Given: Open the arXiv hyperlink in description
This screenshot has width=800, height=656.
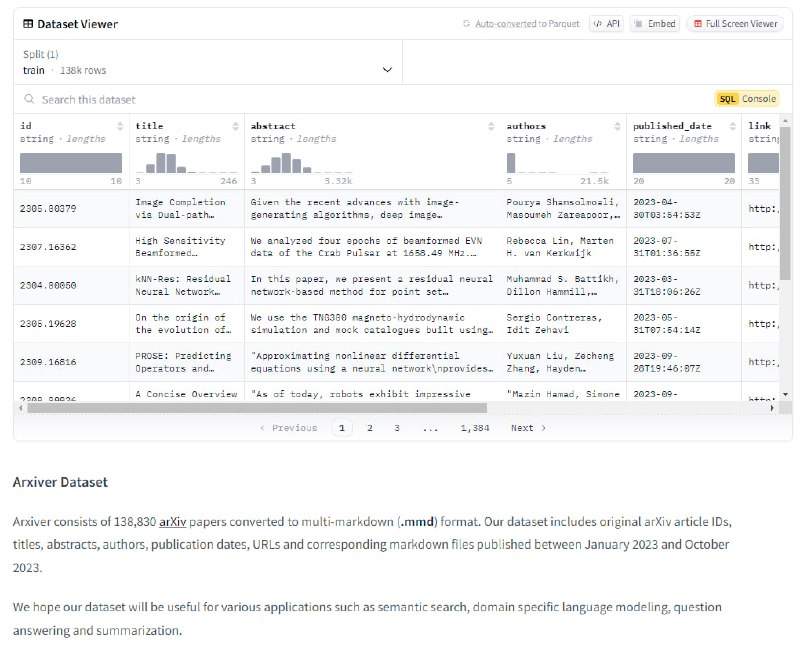Looking at the screenshot, I should click(172, 522).
